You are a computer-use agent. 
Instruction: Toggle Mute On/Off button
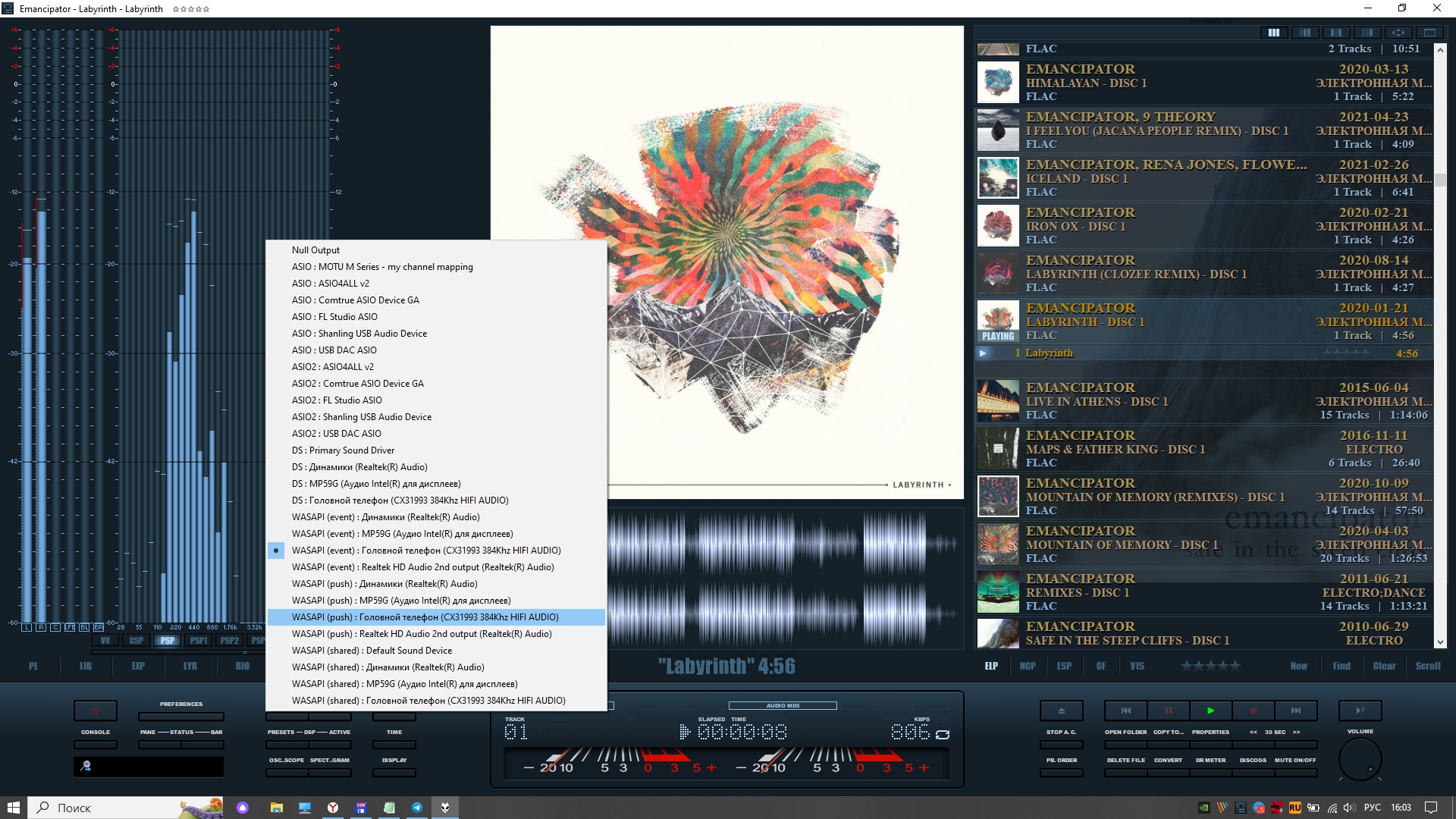pyautogui.click(x=1296, y=773)
